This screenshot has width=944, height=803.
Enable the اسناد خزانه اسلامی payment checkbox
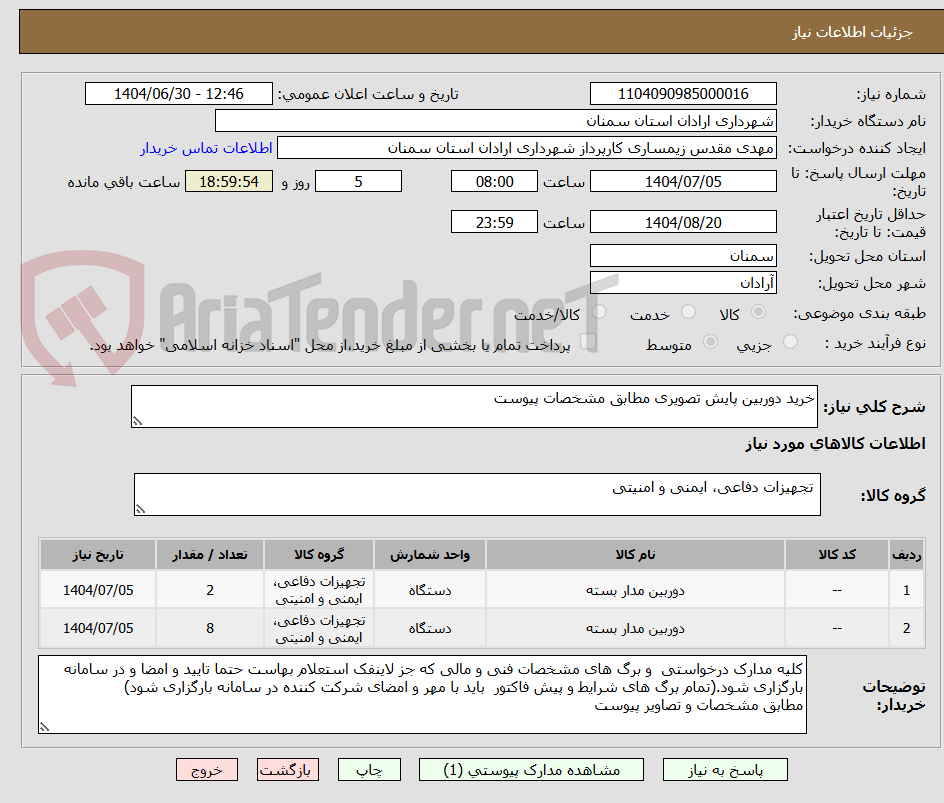[x=590, y=339]
